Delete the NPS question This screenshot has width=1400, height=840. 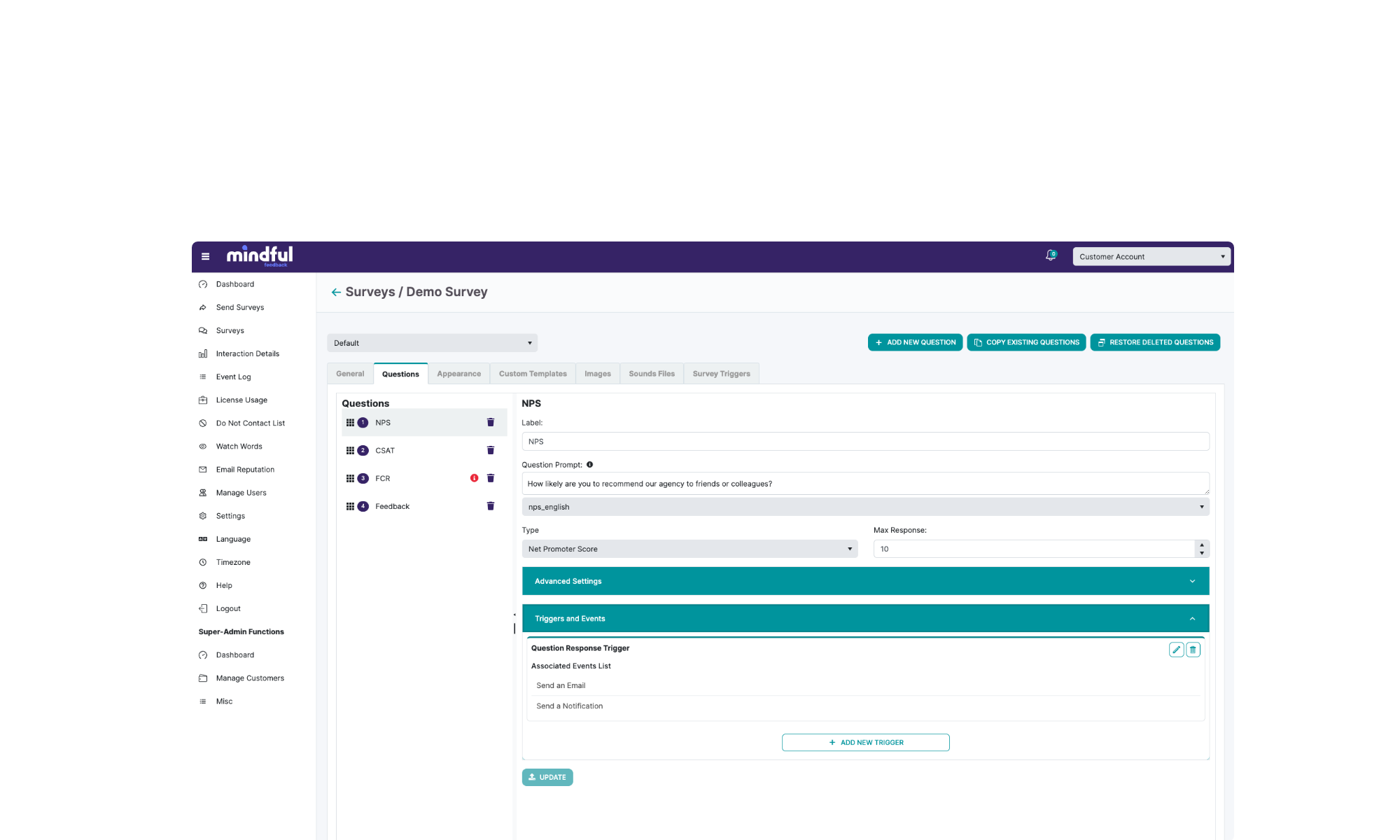pyautogui.click(x=491, y=422)
